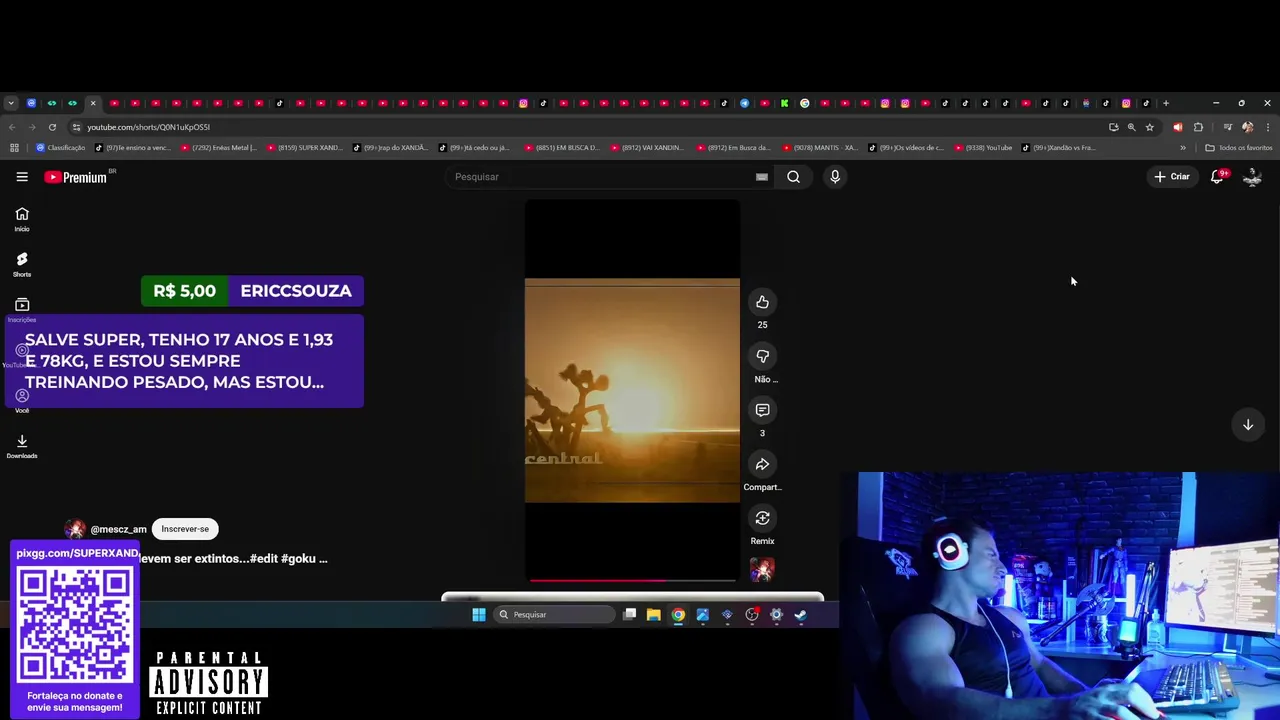The height and width of the screenshot is (720, 1280).
Task: Open Chrome three-dot menu
Action: click(x=1268, y=127)
